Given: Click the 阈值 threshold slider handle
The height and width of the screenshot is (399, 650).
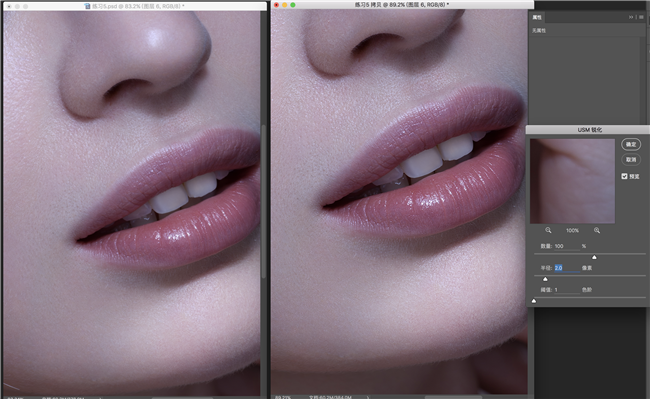Looking at the screenshot, I should pyautogui.click(x=534, y=301).
